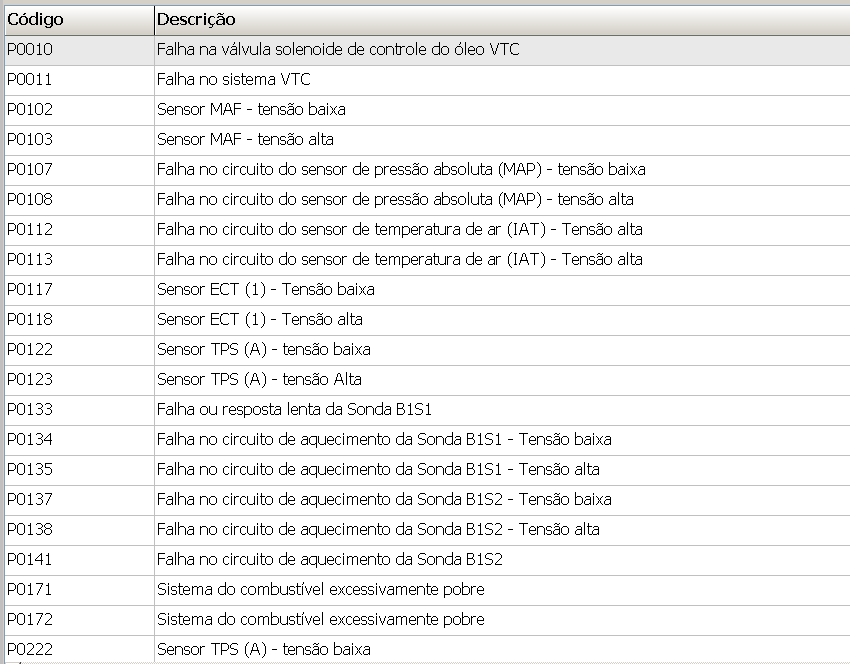
Task: Select the P0141 code cell
Action: (x=30, y=559)
